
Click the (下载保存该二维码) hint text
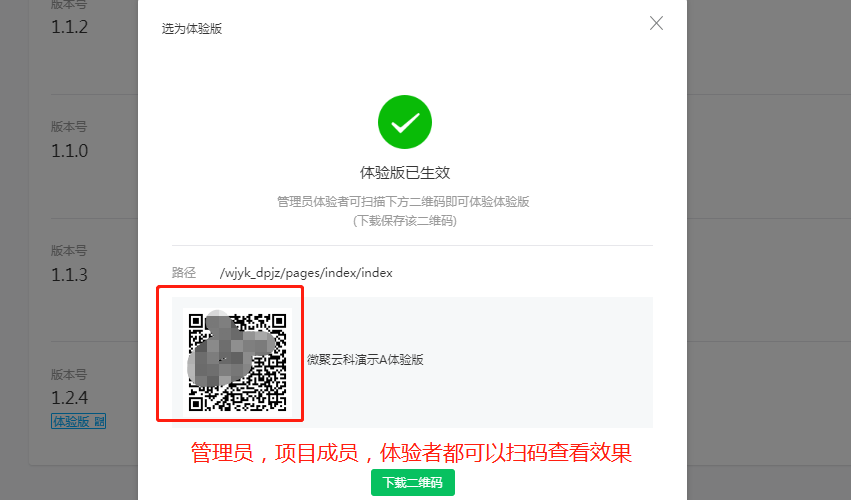(x=405, y=220)
